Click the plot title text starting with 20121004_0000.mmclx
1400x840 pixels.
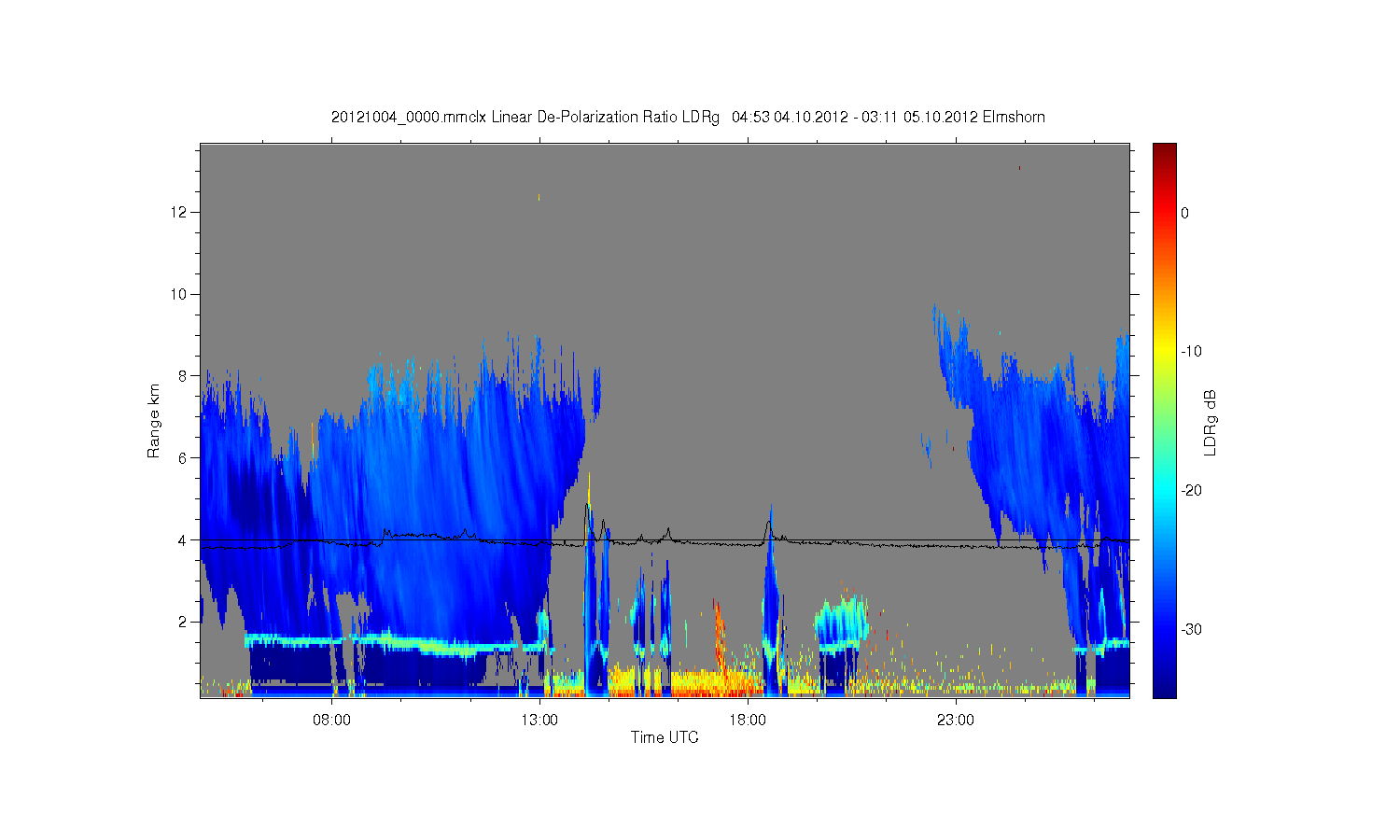pos(688,118)
